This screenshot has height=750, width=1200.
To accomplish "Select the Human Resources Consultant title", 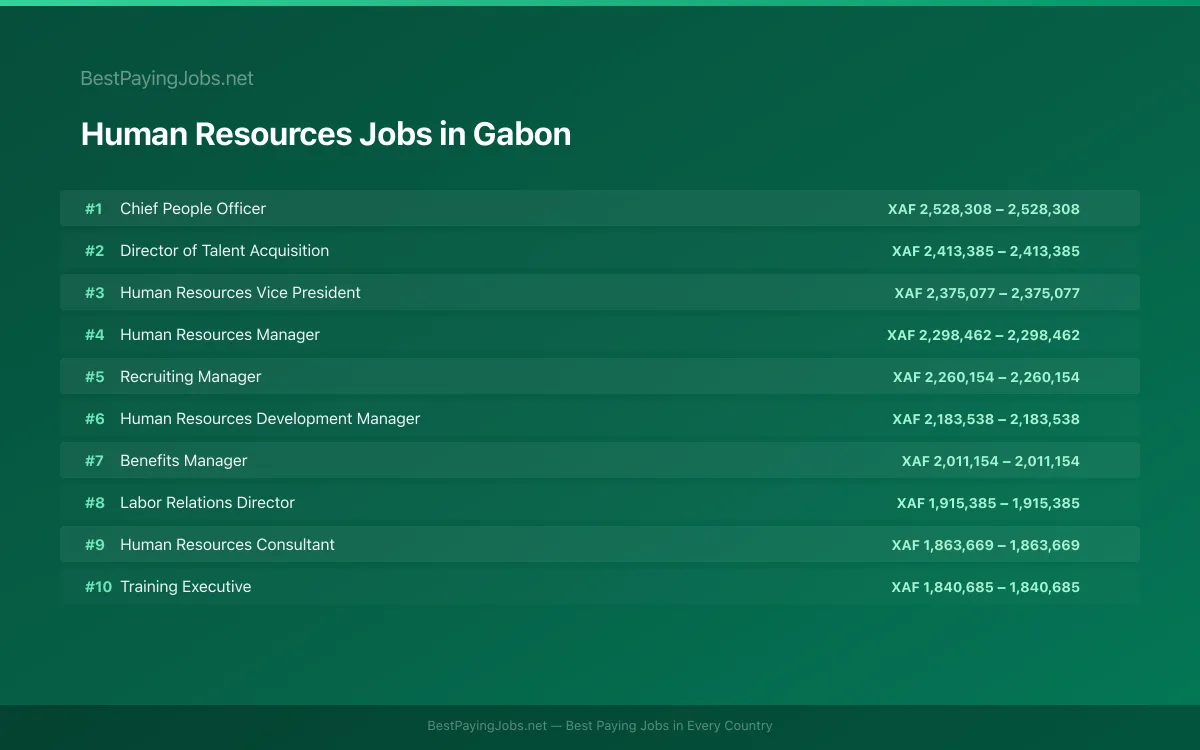I will point(227,544).
